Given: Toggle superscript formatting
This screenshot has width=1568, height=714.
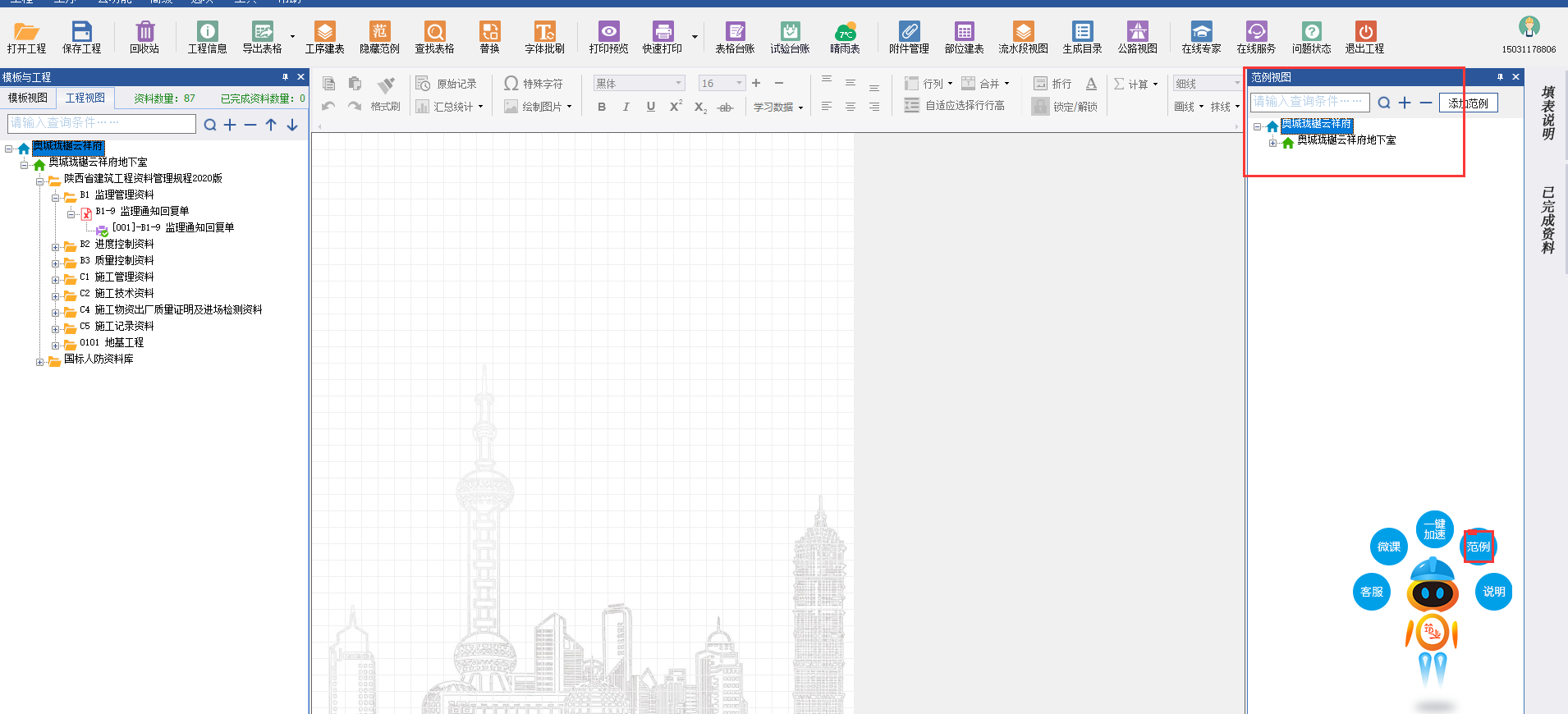Looking at the screenshot, I should coord(676,107).
